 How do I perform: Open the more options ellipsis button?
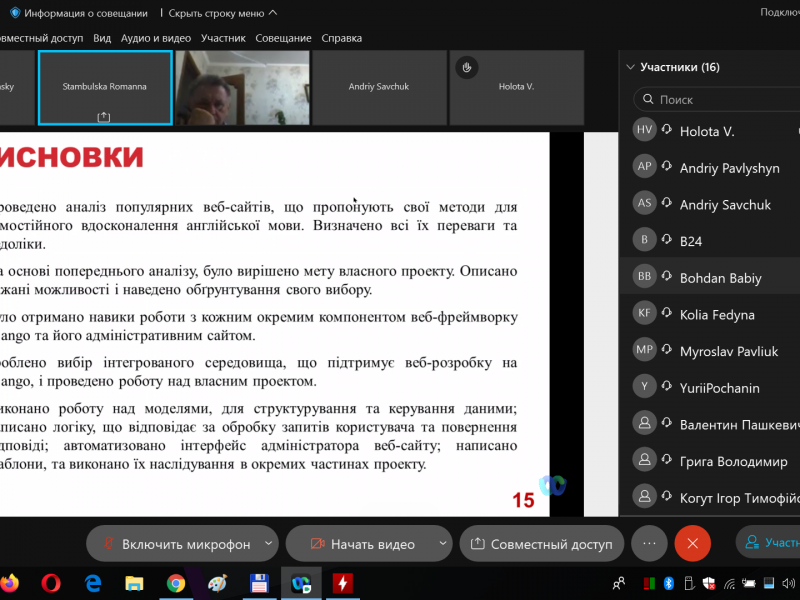tap(649, 543)
